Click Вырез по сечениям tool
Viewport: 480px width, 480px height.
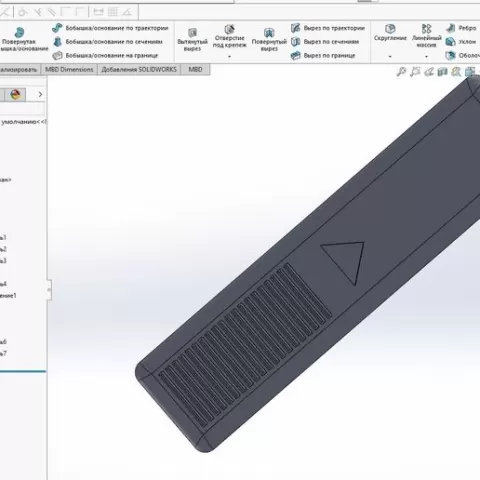tap(325, 42)
